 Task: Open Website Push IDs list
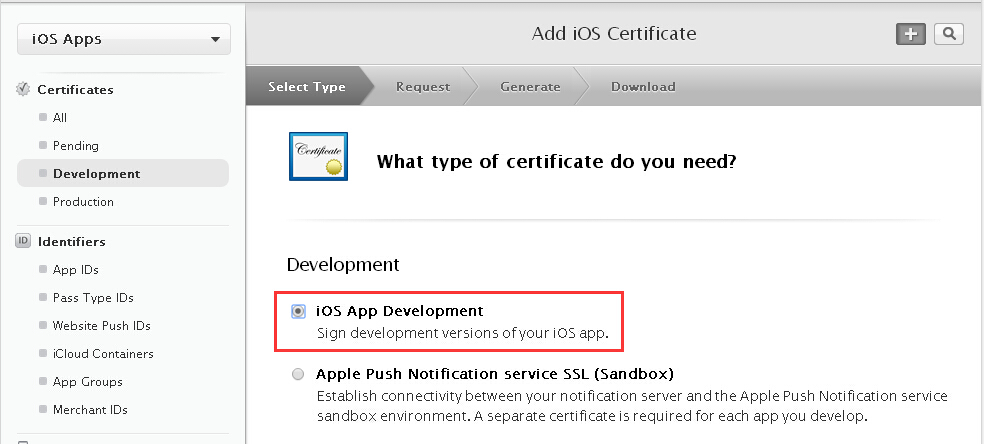102,325
